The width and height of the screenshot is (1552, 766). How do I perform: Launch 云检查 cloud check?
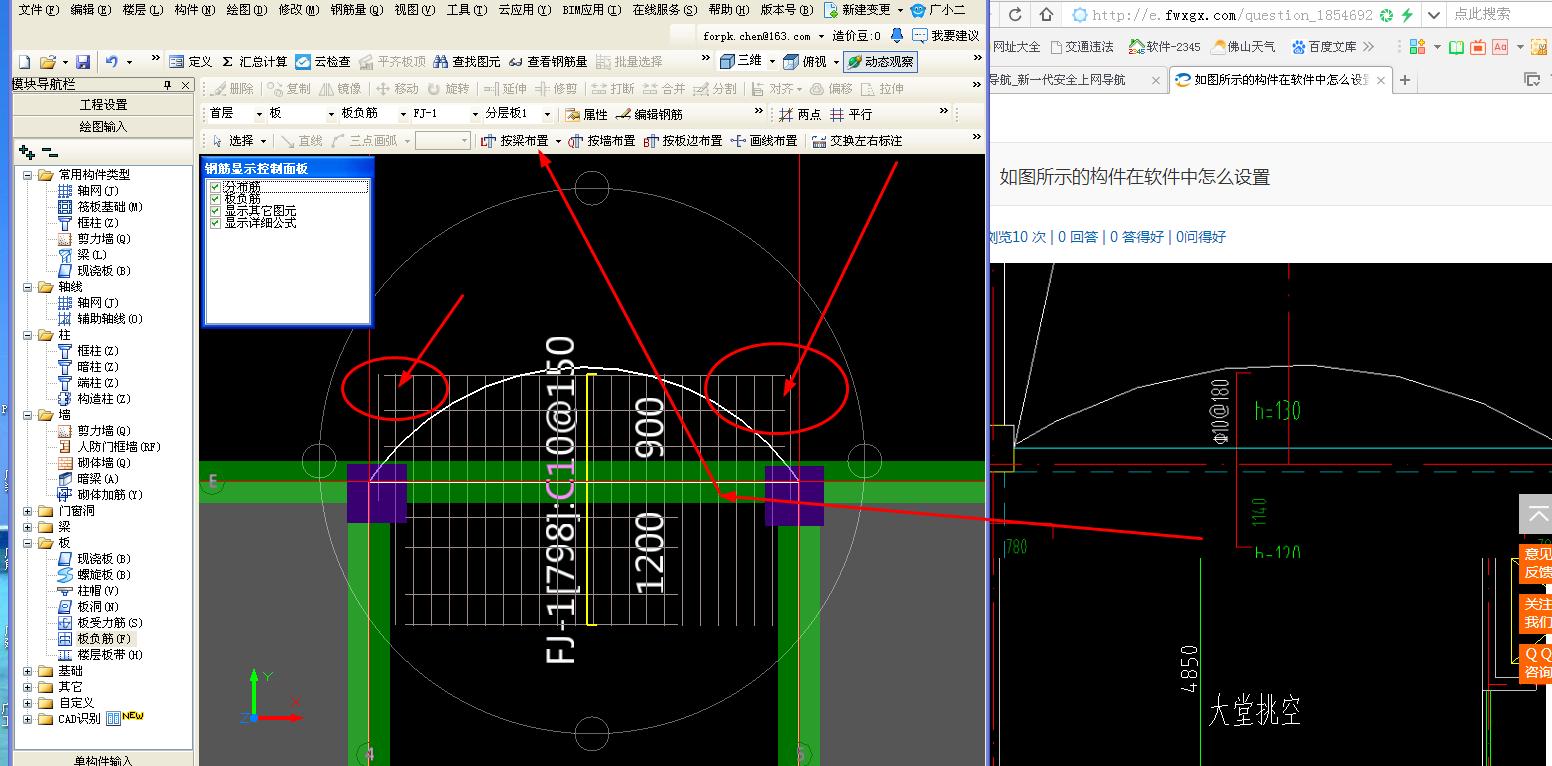(323, 62)
